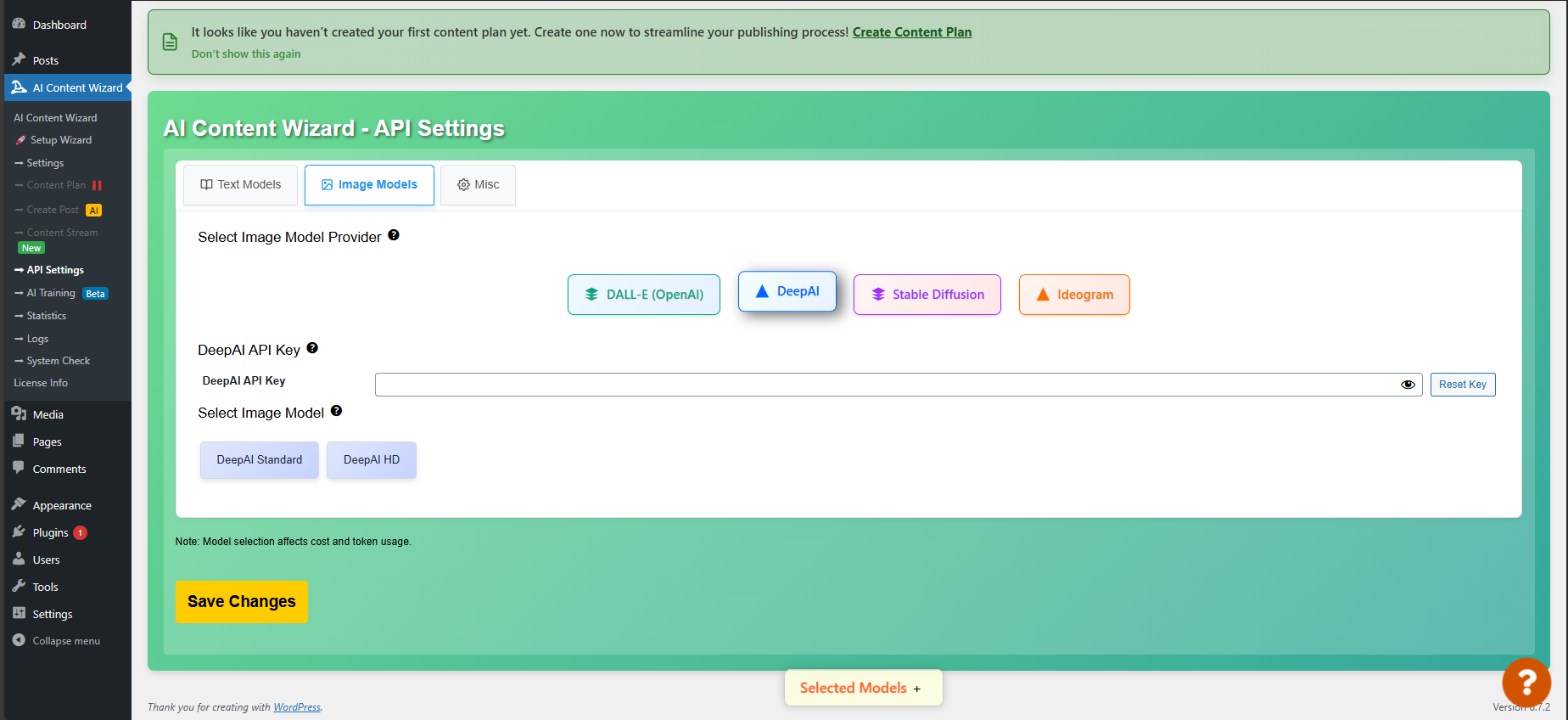Viewport: 1568px width, 720px height.
Task: Open the orange floating help question button
Action: click(1526, 682)
